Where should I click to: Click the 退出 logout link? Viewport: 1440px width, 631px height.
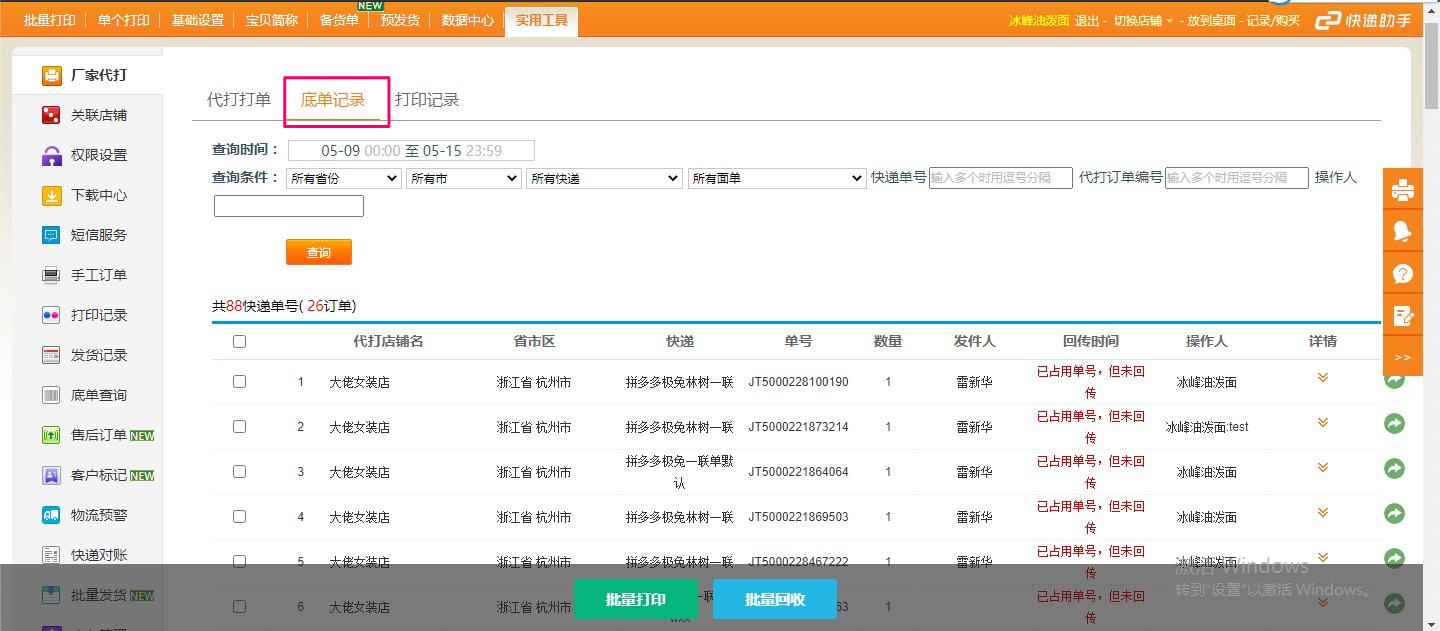tap(1086, 20)
